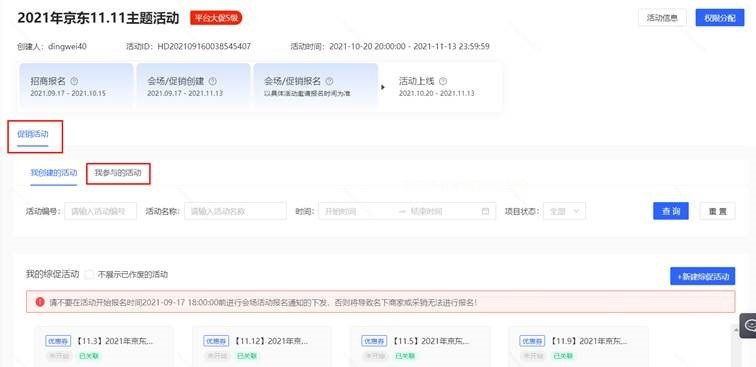Click 优惠券 tag on the 11.5 card

point(374,341)
